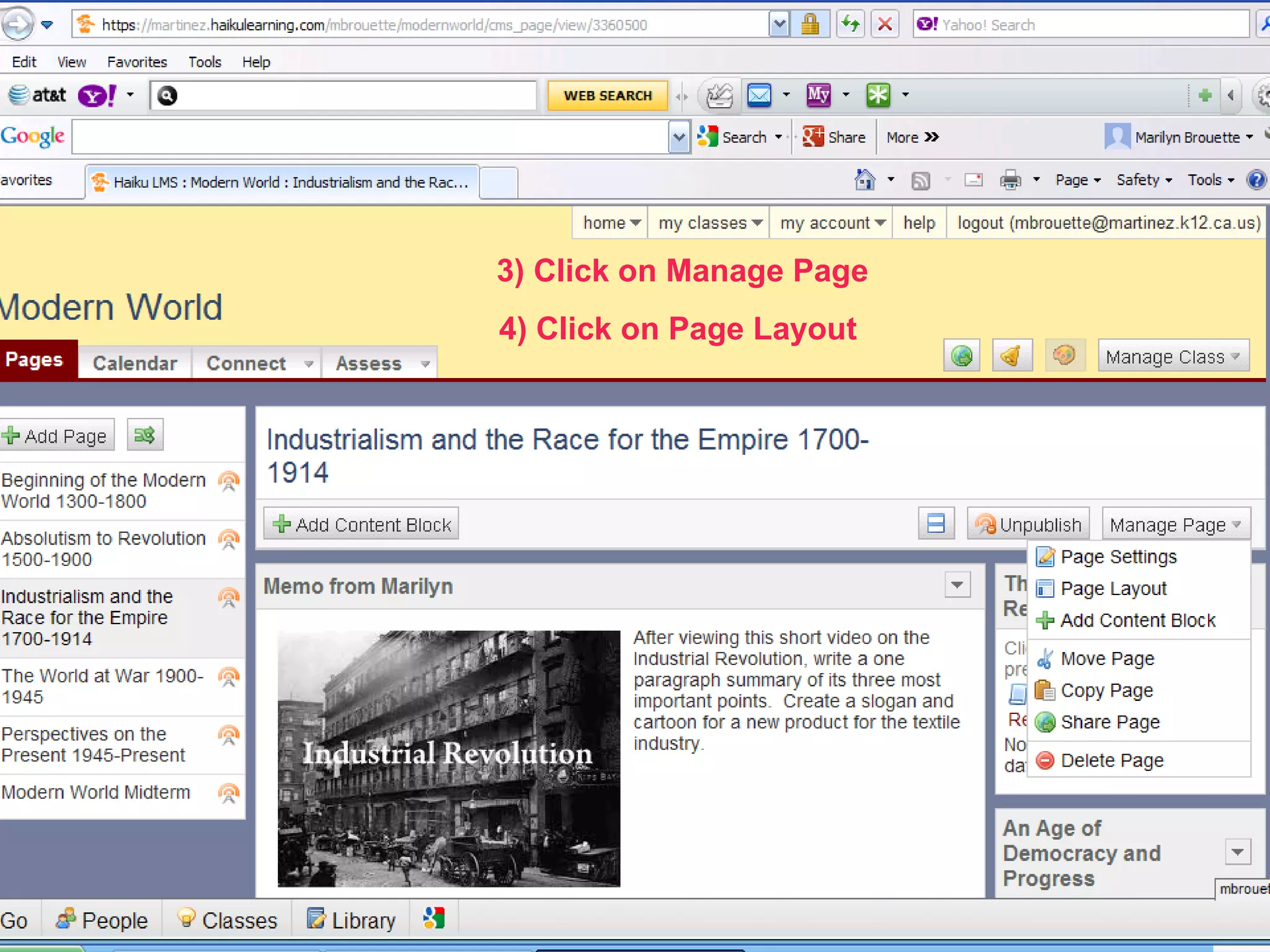The height and width of the screenshot is (952, 1270).
Task: Toggle publish icon for Absolutism to Revolution
Action: click(x=229, y=540)
